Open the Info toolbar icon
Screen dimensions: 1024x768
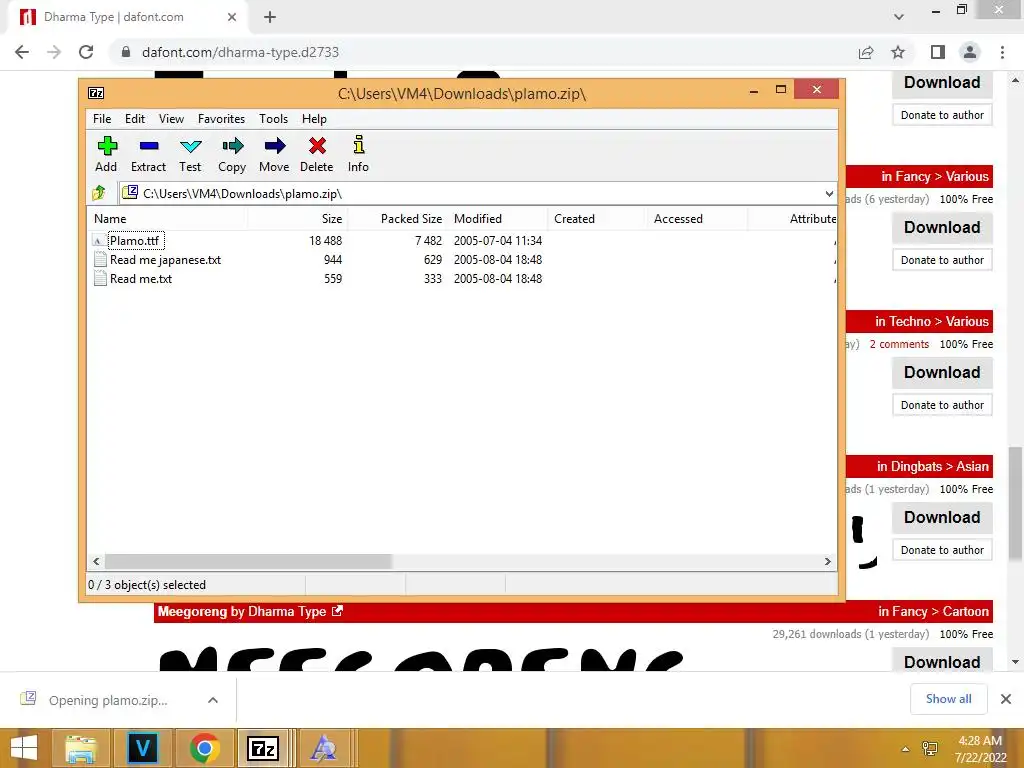[358, 146]
